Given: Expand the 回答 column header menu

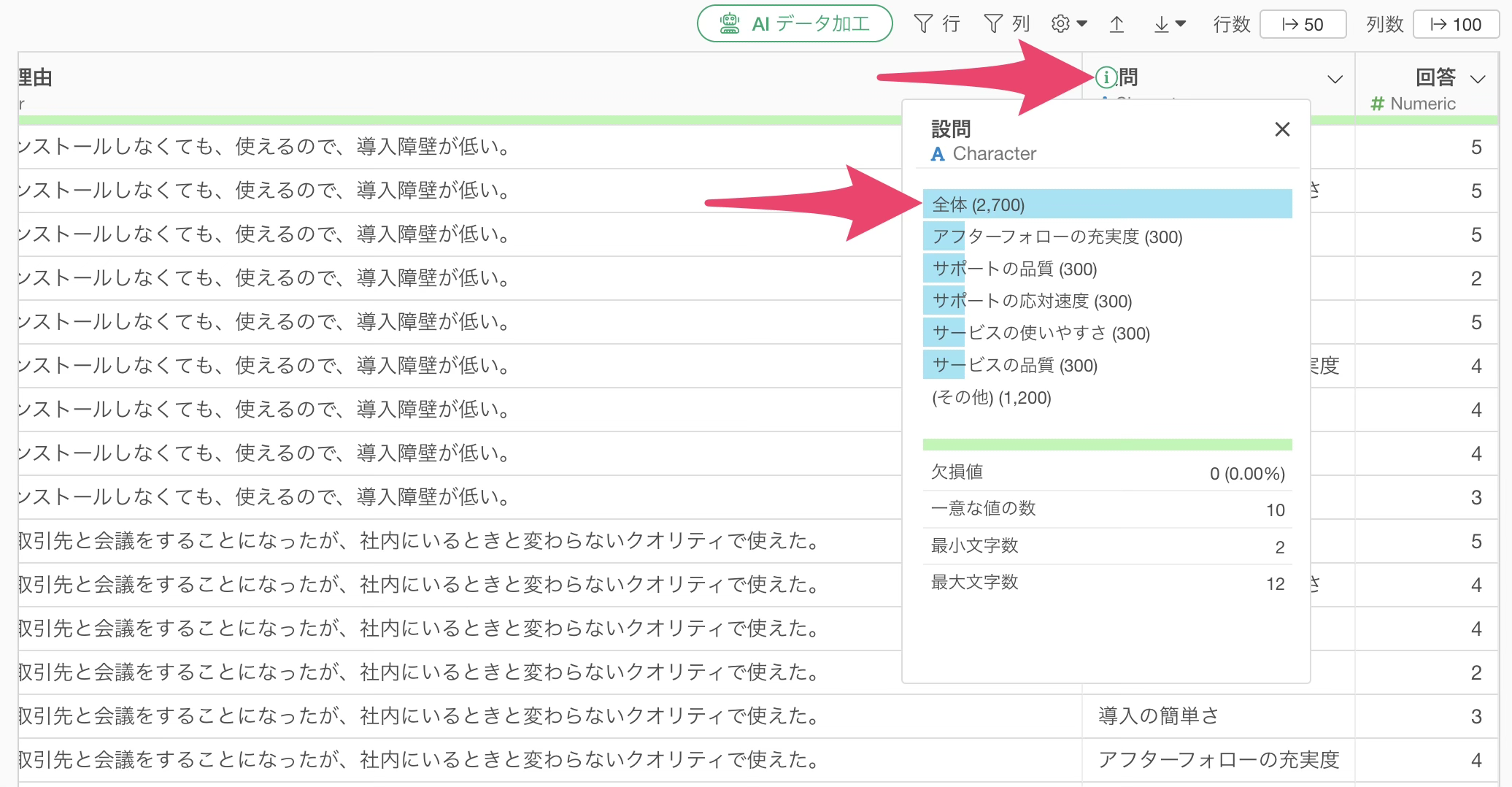Looking at the screenshot, I should (1478, 79).
